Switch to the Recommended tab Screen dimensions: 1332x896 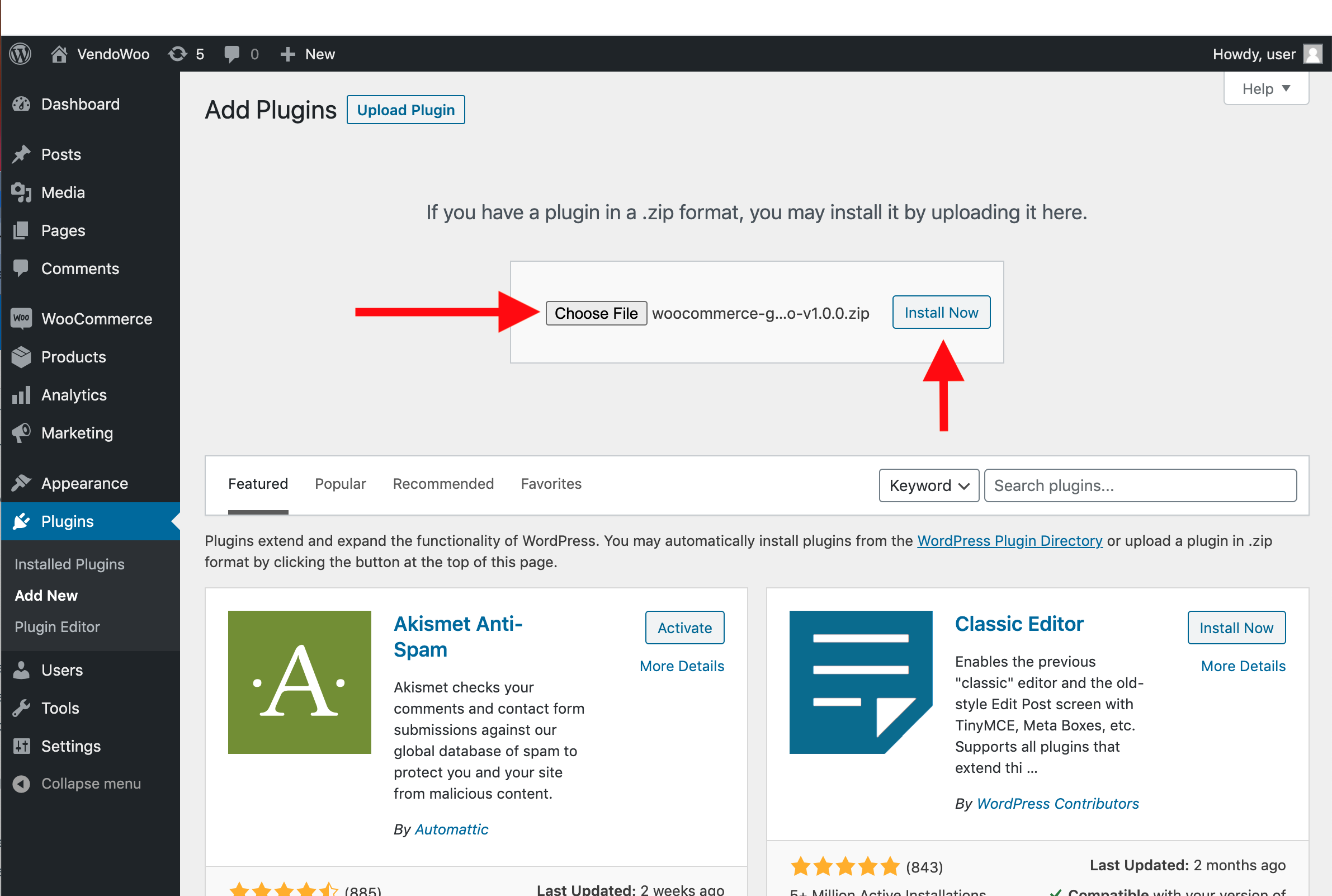pyautogui.click(x=443, y=484)
